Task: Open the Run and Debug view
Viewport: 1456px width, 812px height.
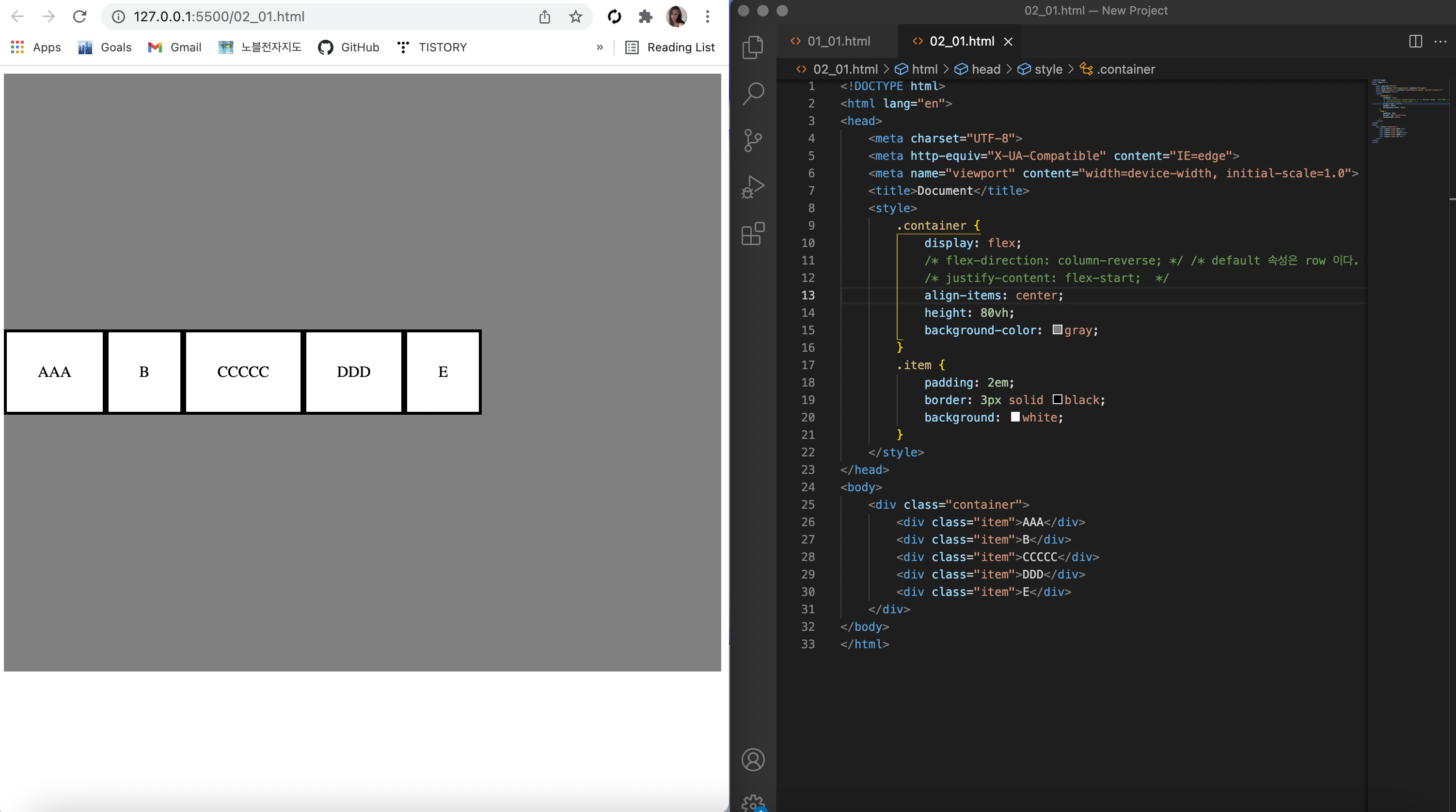Action: coord(753,187)
